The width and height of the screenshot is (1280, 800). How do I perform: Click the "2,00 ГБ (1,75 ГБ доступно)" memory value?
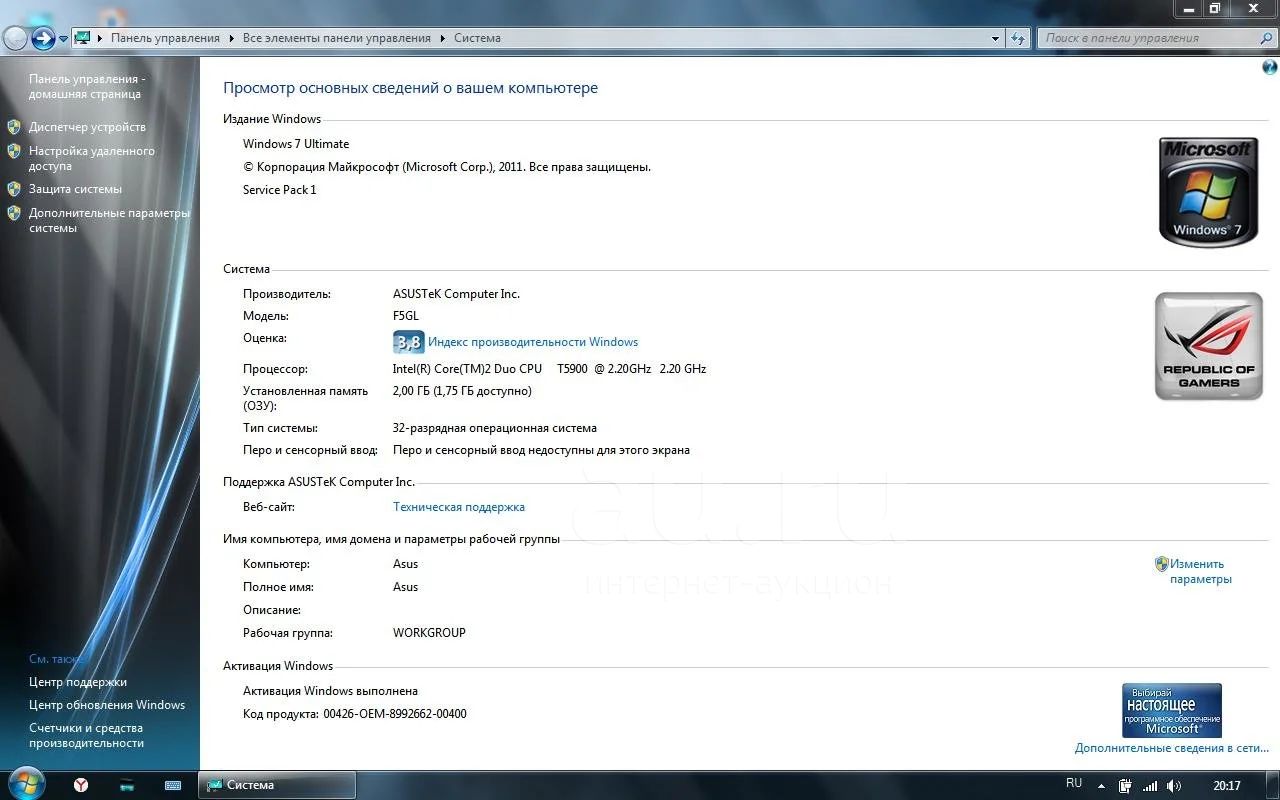[x=462, y=391]
